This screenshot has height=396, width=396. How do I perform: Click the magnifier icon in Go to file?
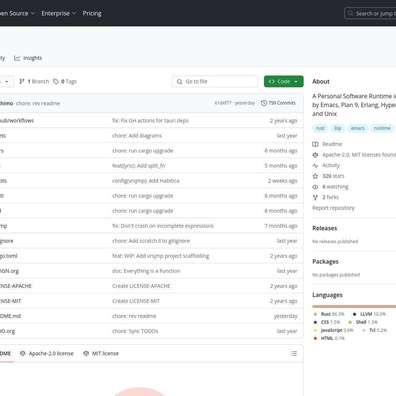click(179, 81)
